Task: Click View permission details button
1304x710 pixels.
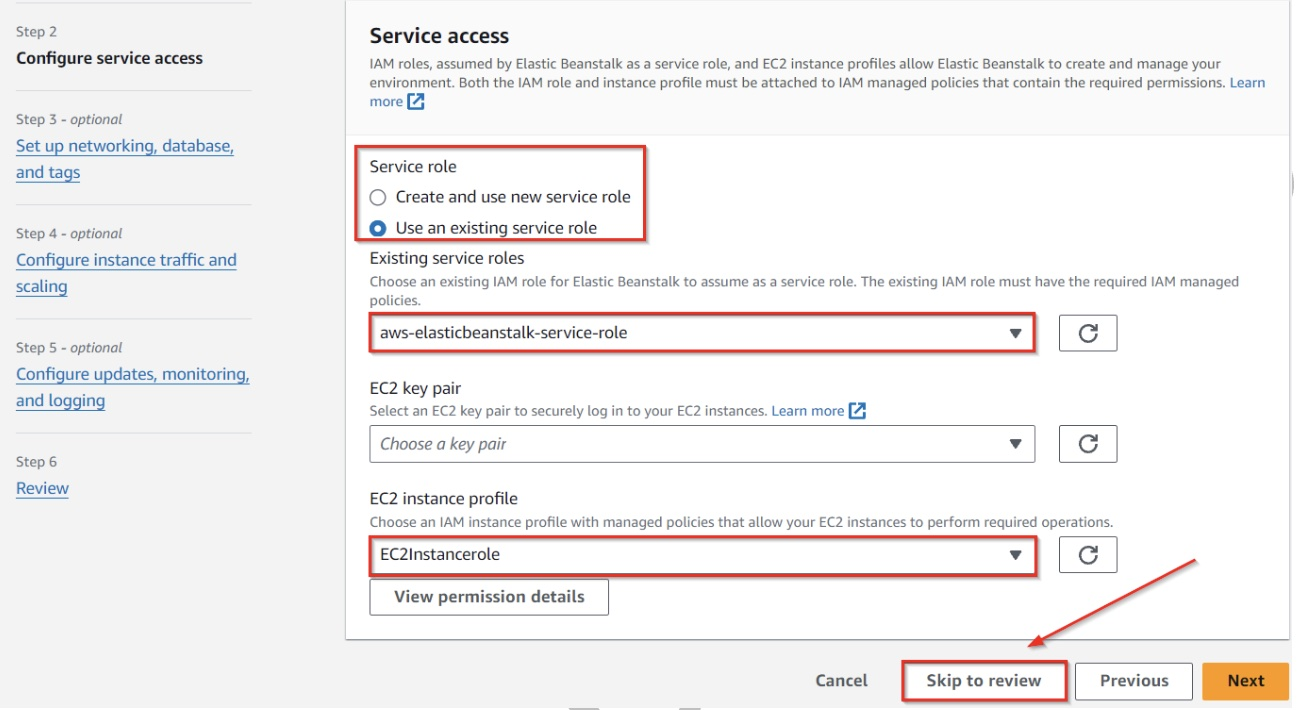Action: 489,597
